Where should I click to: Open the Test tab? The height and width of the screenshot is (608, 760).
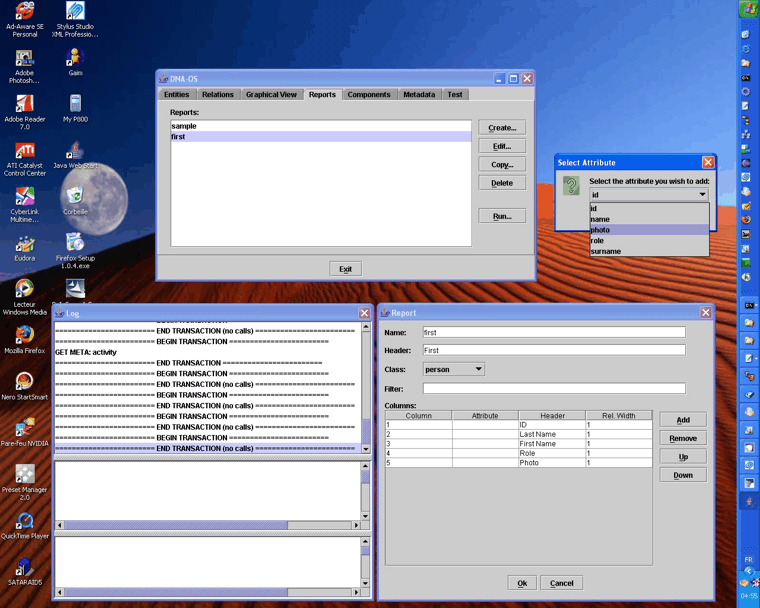455,95
